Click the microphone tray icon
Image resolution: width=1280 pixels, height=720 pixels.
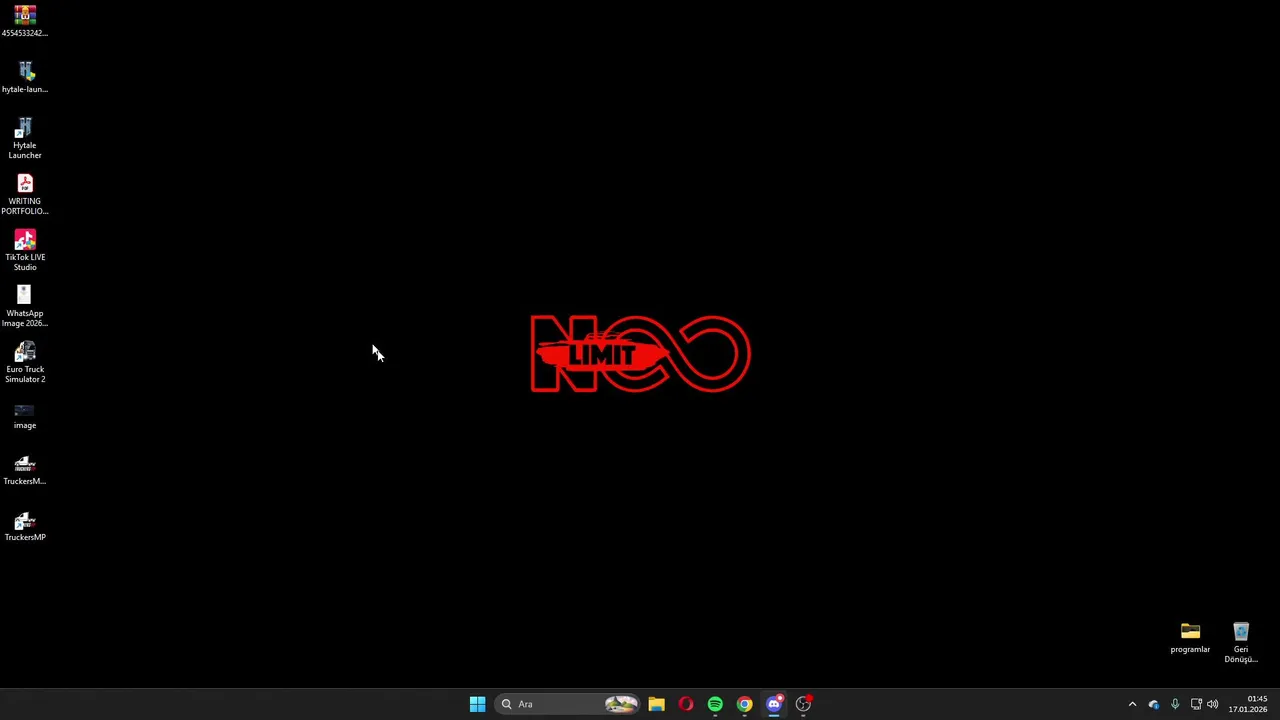1175,704
